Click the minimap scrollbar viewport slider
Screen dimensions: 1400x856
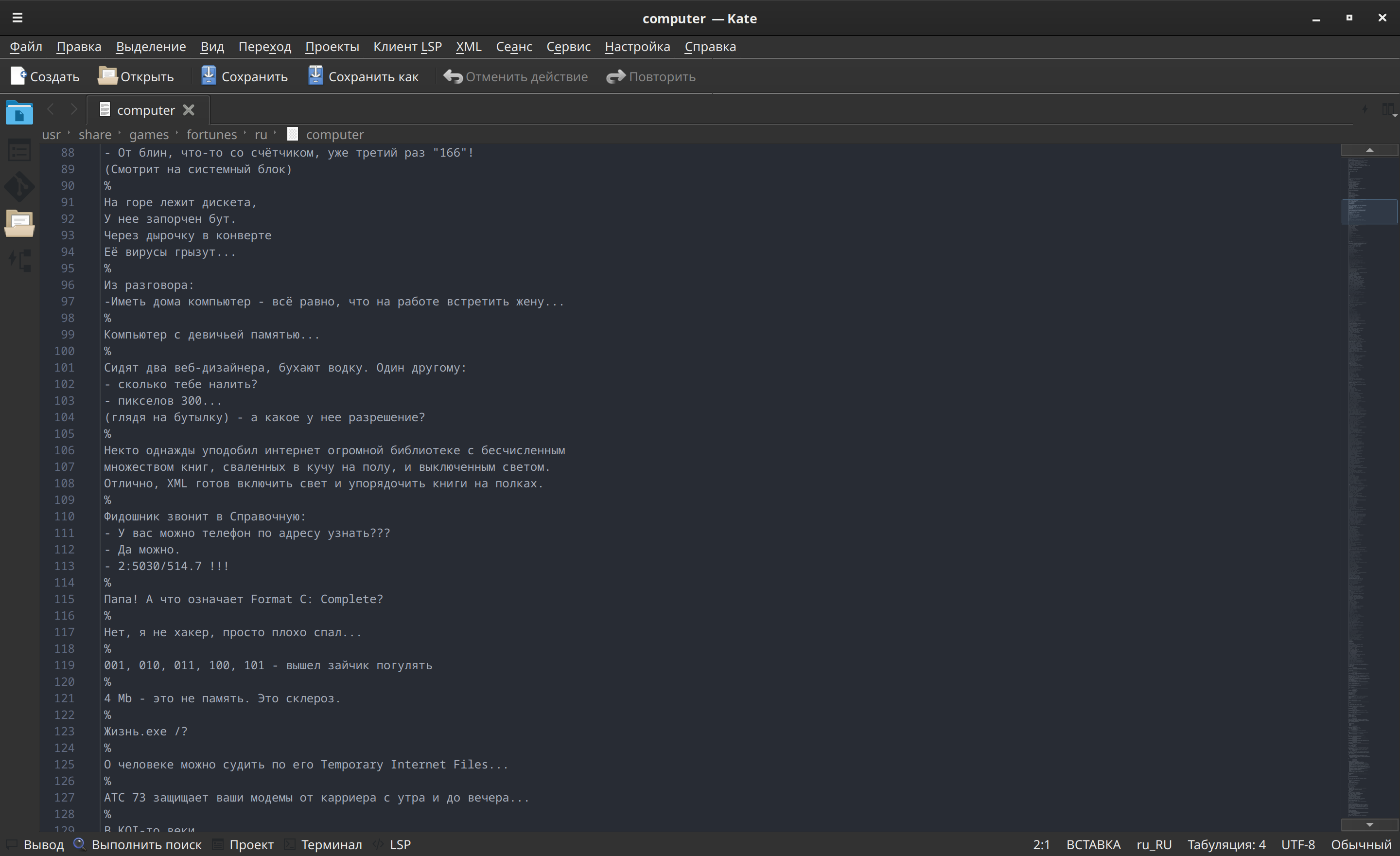click(x=1369, y=212)
